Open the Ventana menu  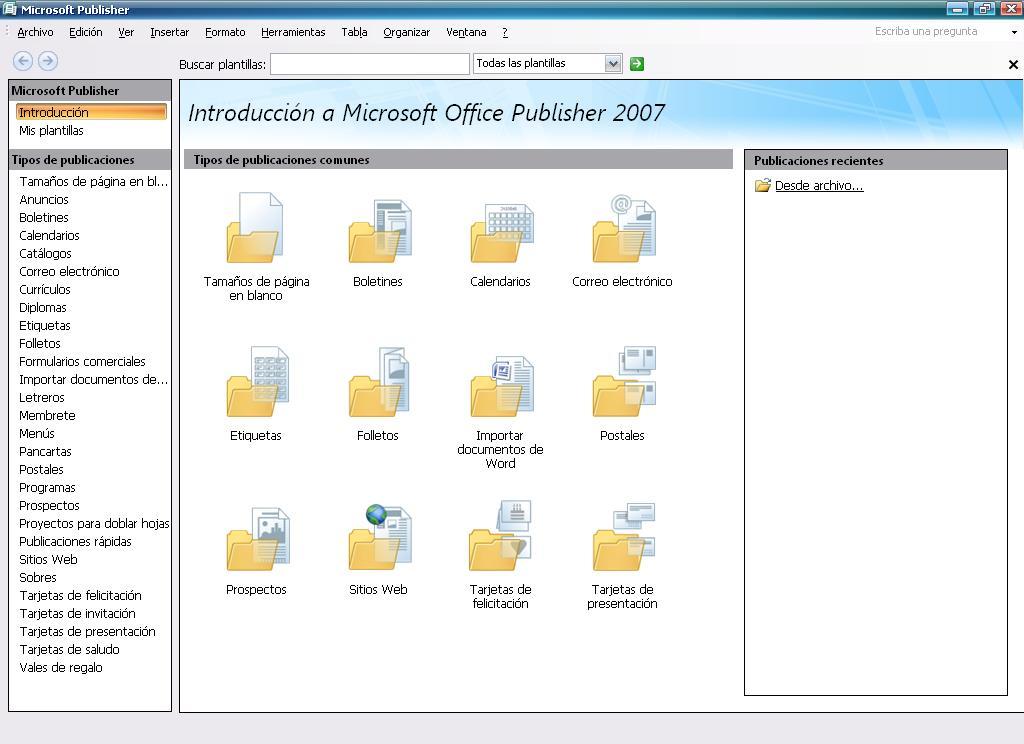(x=466, y=32)
